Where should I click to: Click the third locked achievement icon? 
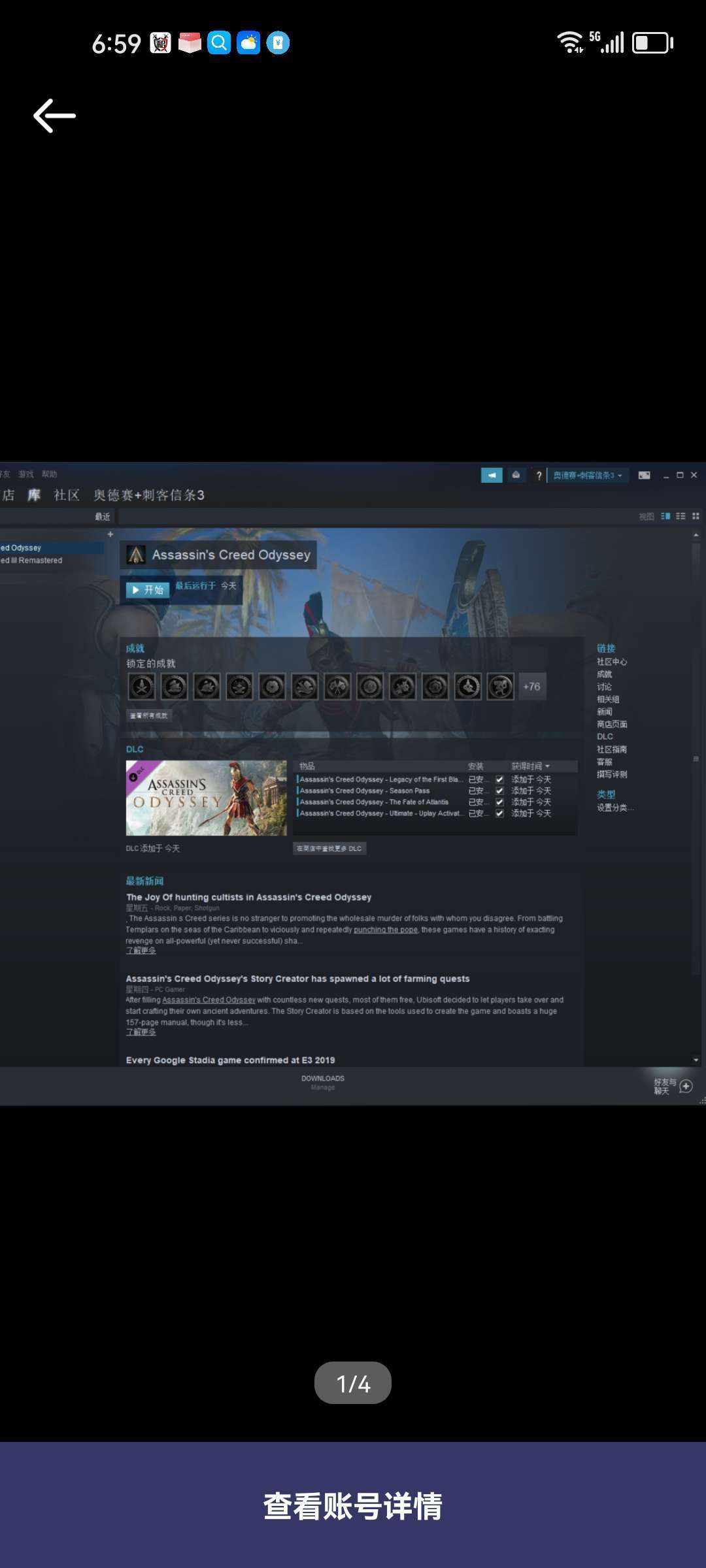[x=207, y=687]
